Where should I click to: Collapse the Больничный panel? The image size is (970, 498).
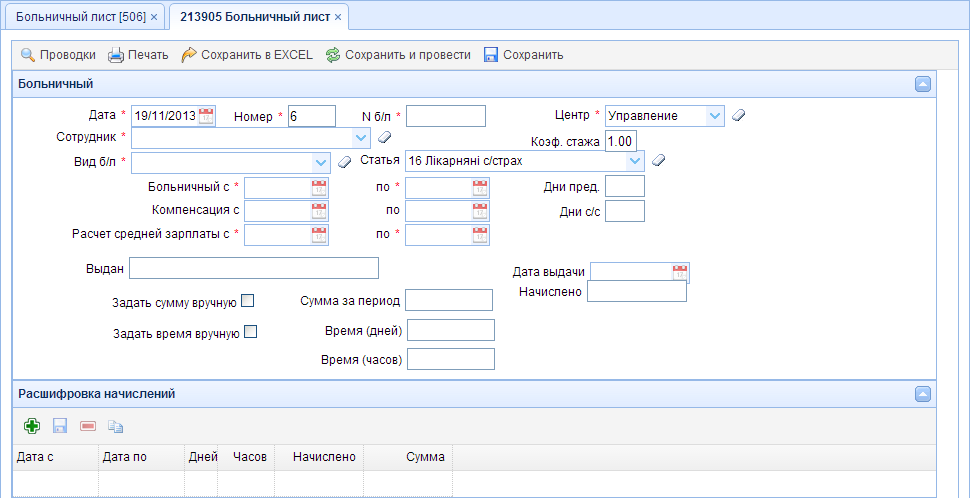click(x=922, y=84)
